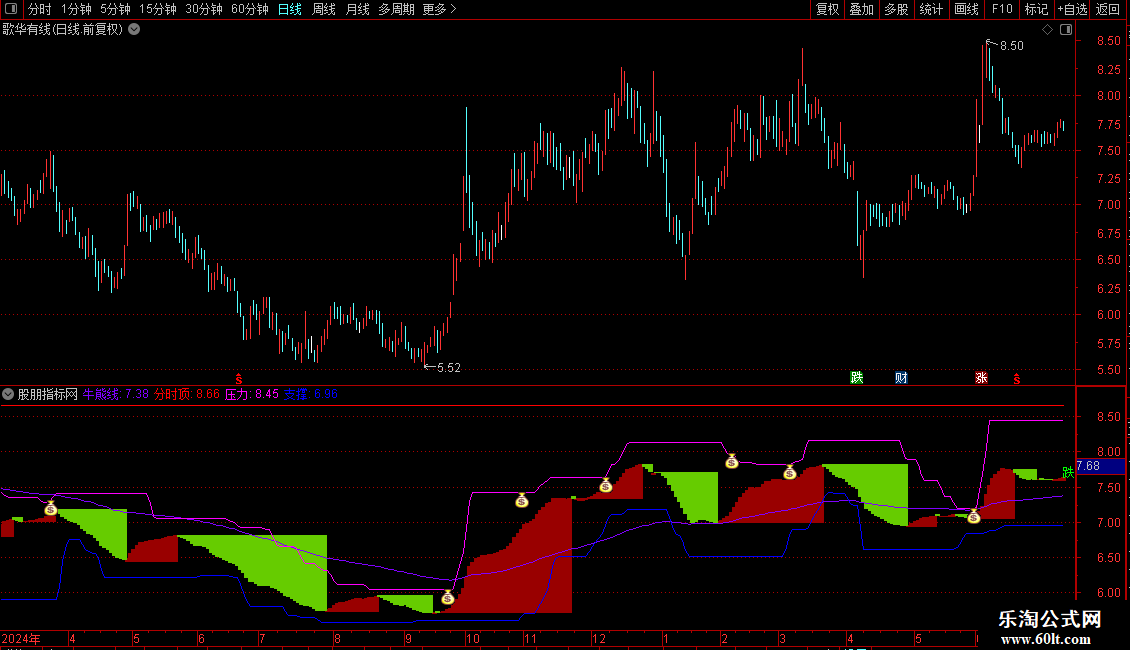The height and width of the screenshot is (650, 1130).
Task: Open F10 company info
Action: 1002,9
